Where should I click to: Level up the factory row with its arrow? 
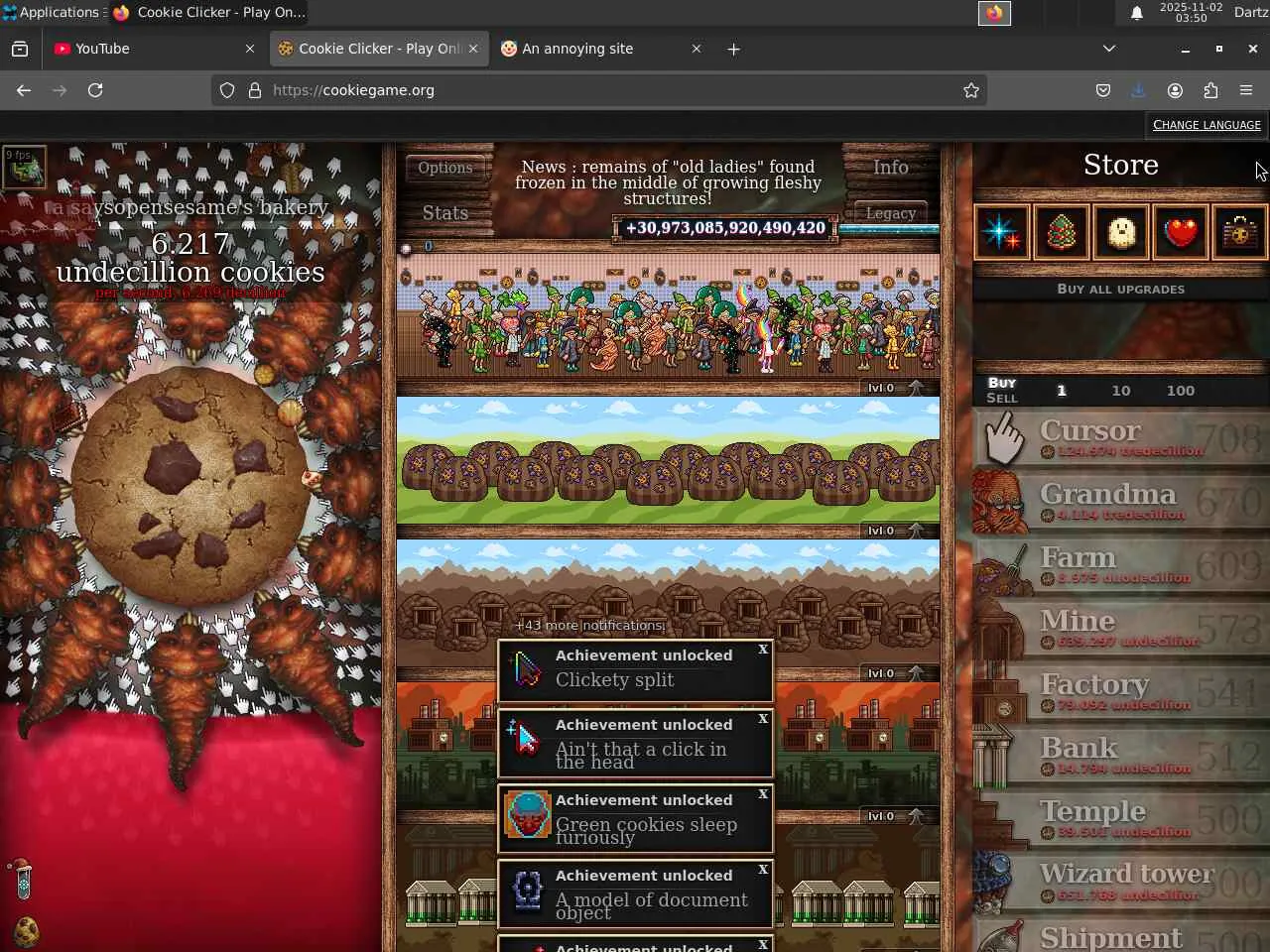click(x=916, y=816)
